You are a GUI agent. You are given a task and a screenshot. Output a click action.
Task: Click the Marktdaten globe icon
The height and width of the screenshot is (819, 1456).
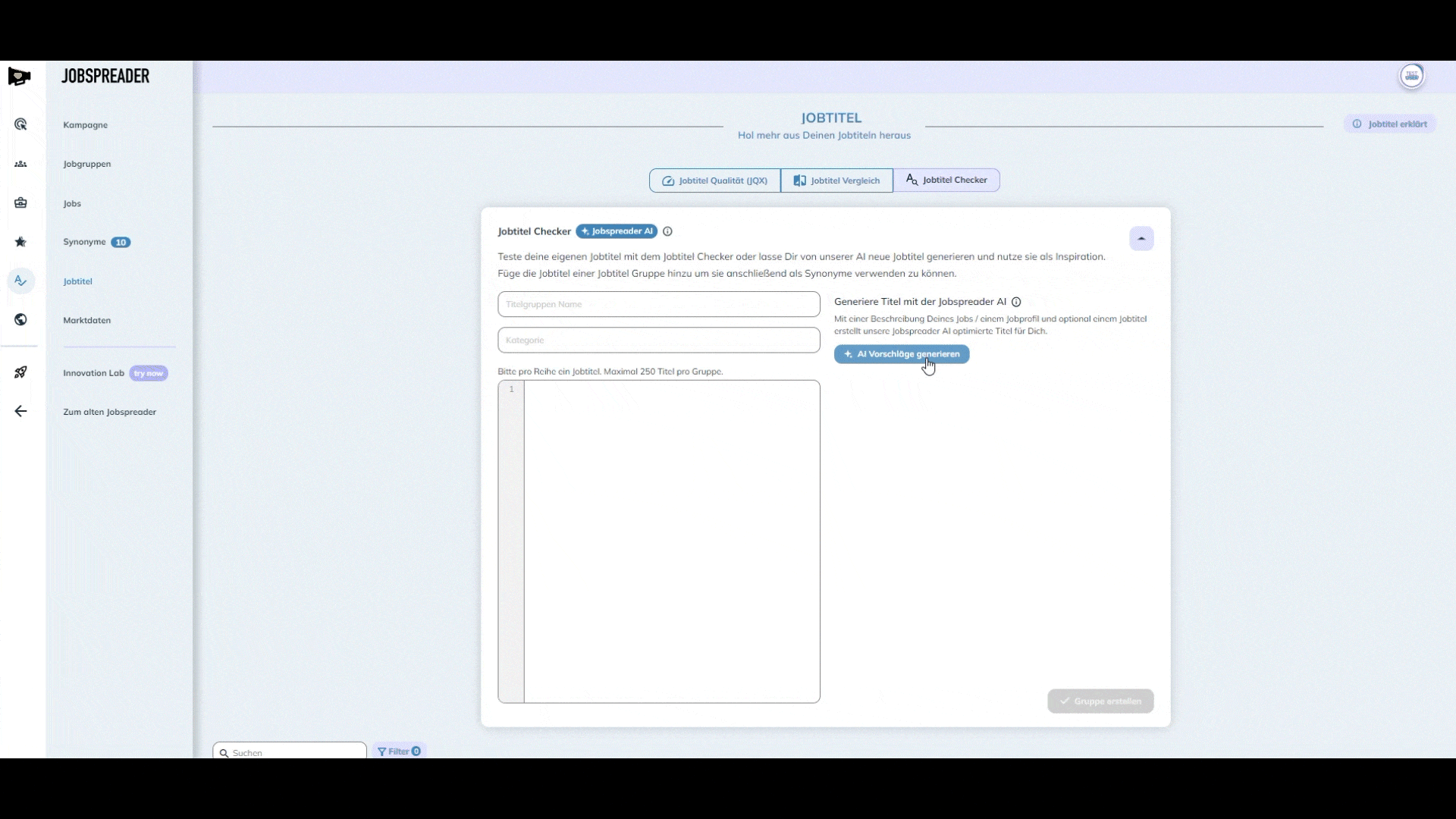(x=20, y=320)
